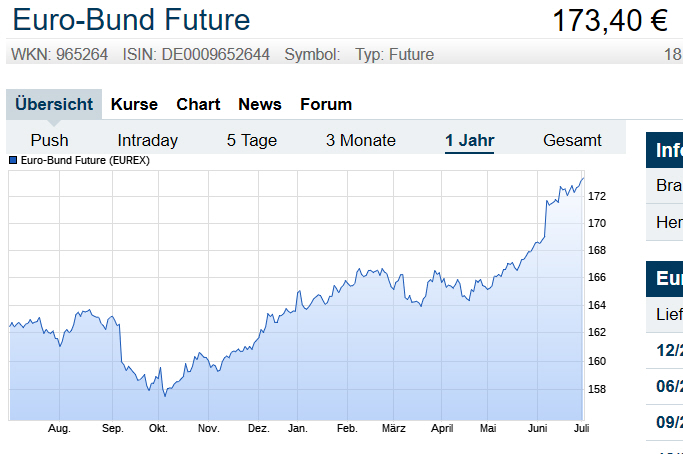
Task: Select the 1 Jahr chart range
Action: [470, 140]
